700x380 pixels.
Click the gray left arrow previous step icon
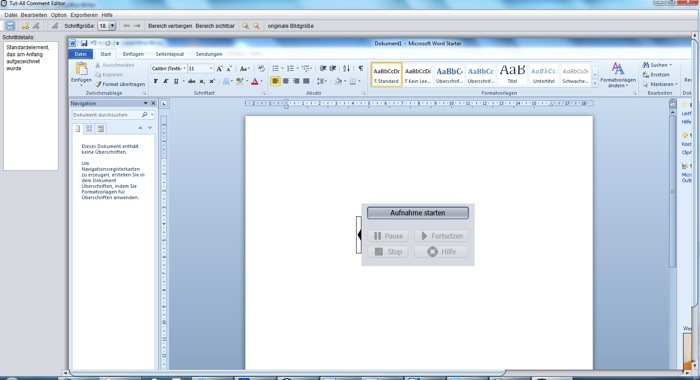tap(127, 26)
